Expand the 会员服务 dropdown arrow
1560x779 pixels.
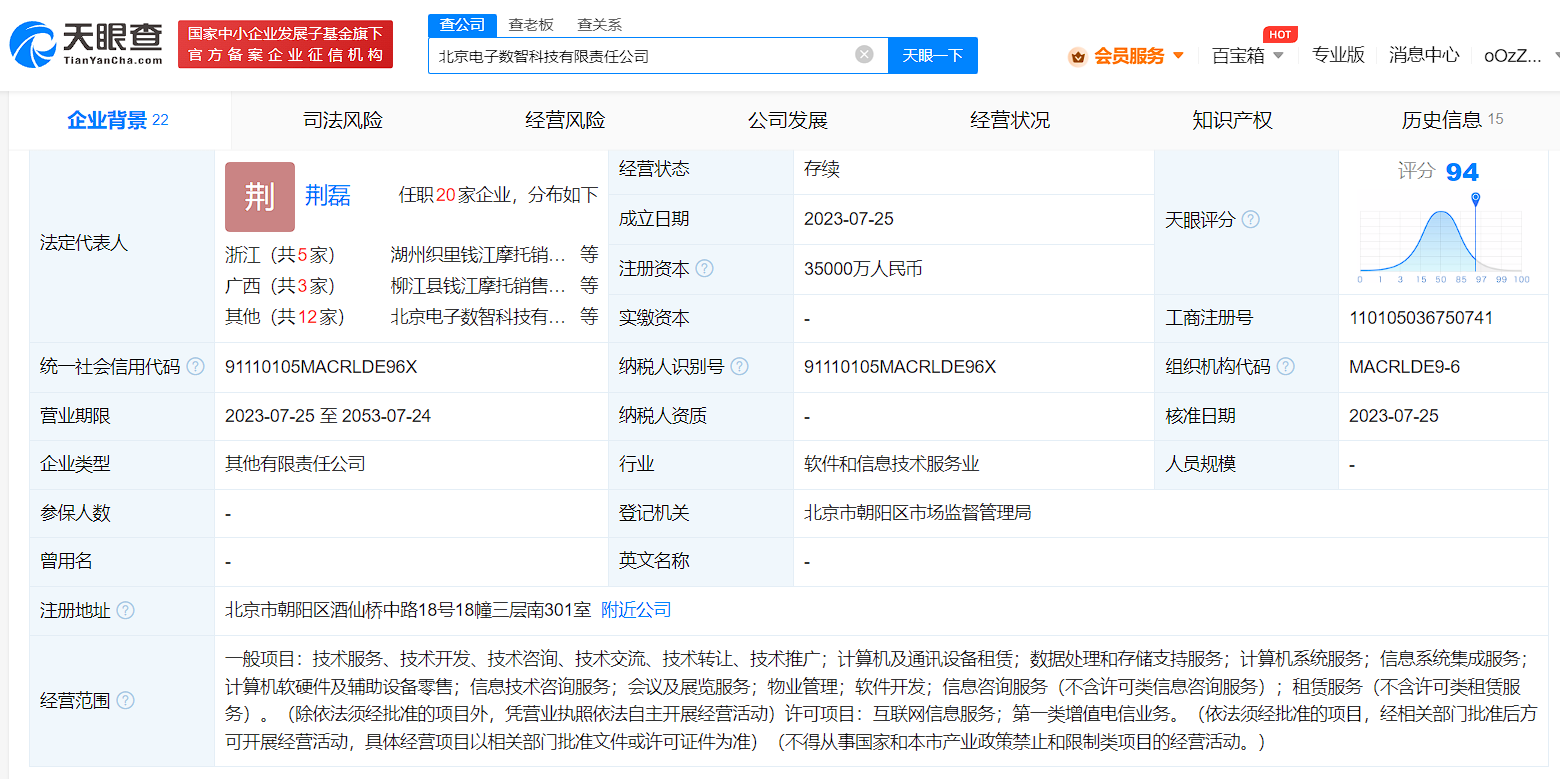1178,56
